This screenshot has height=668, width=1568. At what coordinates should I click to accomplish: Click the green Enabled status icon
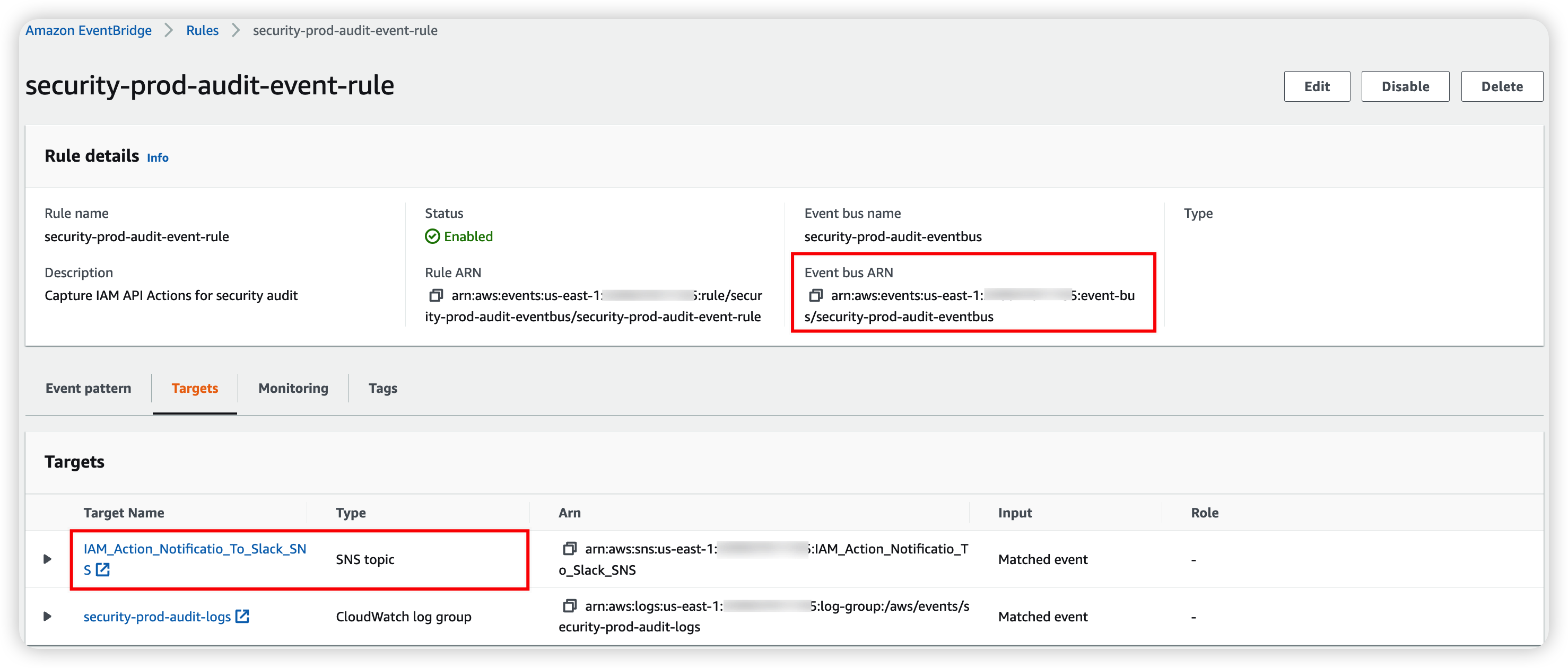point(432,236)
